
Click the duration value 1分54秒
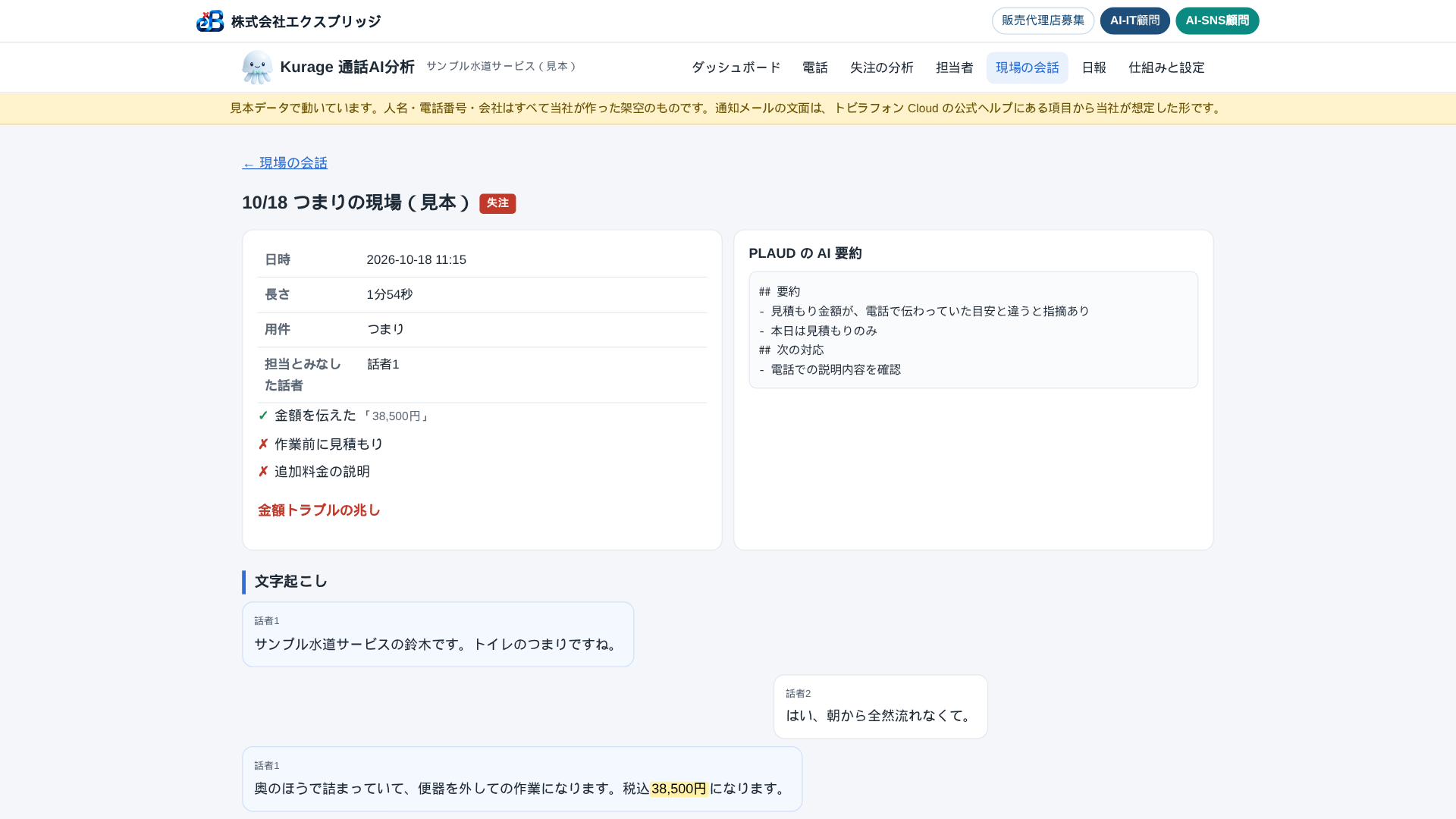(389, 294)
